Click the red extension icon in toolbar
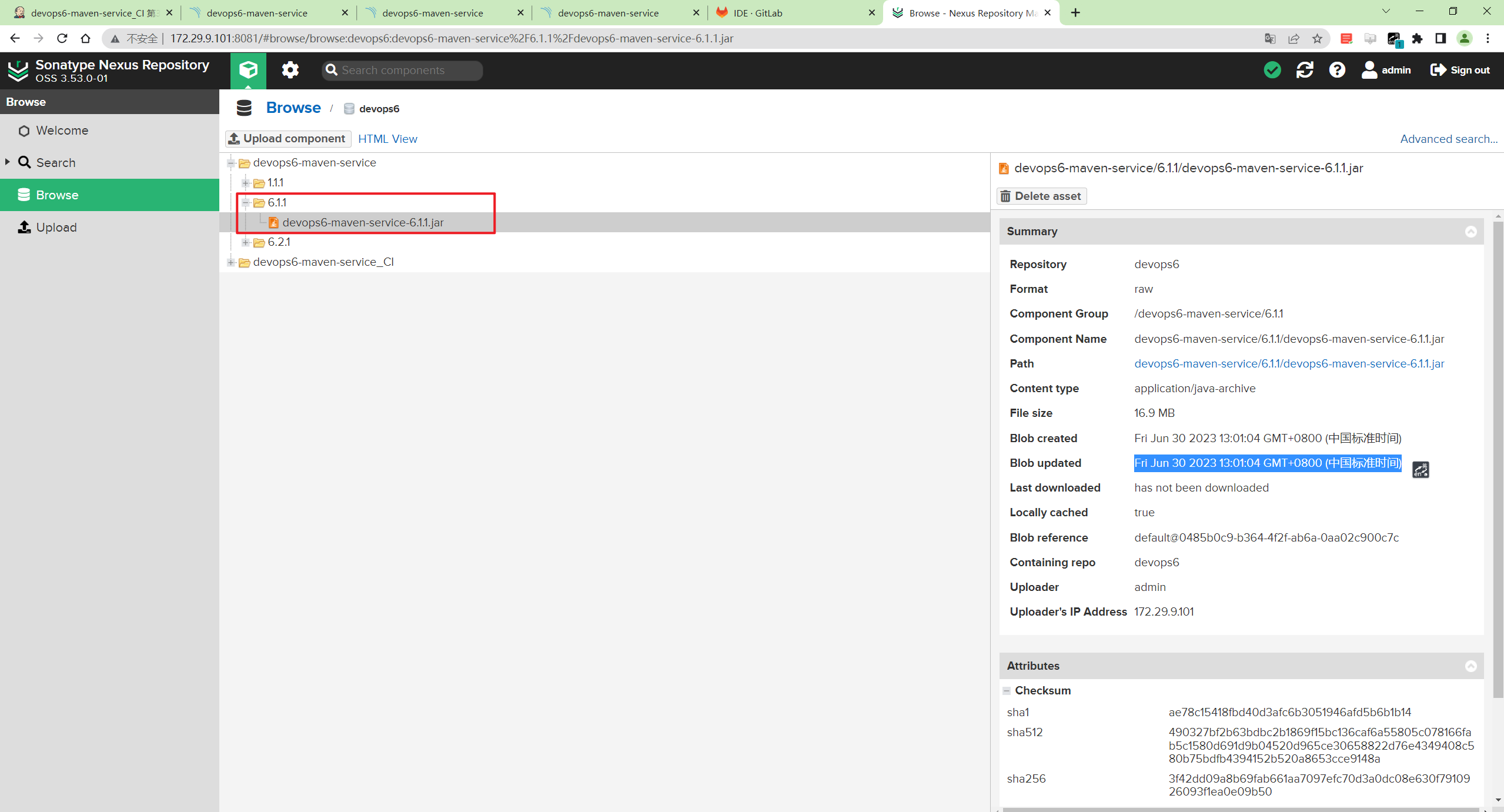 1346,39
